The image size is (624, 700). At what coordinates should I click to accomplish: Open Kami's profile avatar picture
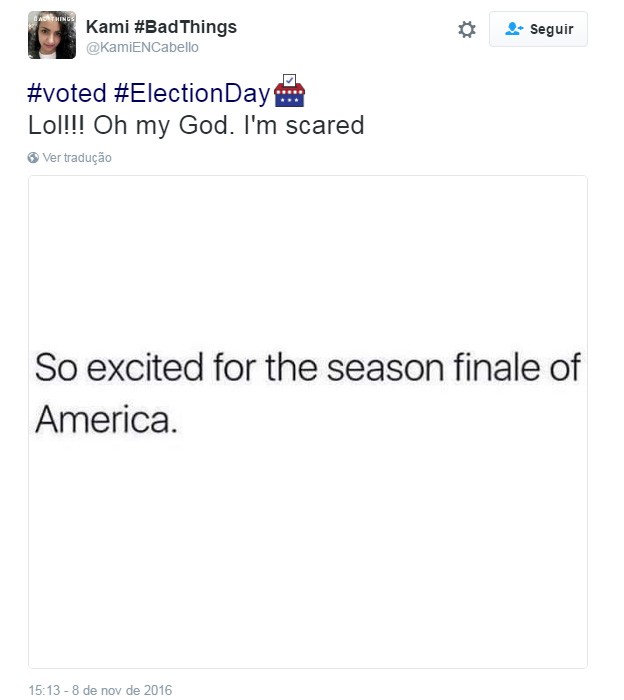pyautogui.click(x=52, y=35)
